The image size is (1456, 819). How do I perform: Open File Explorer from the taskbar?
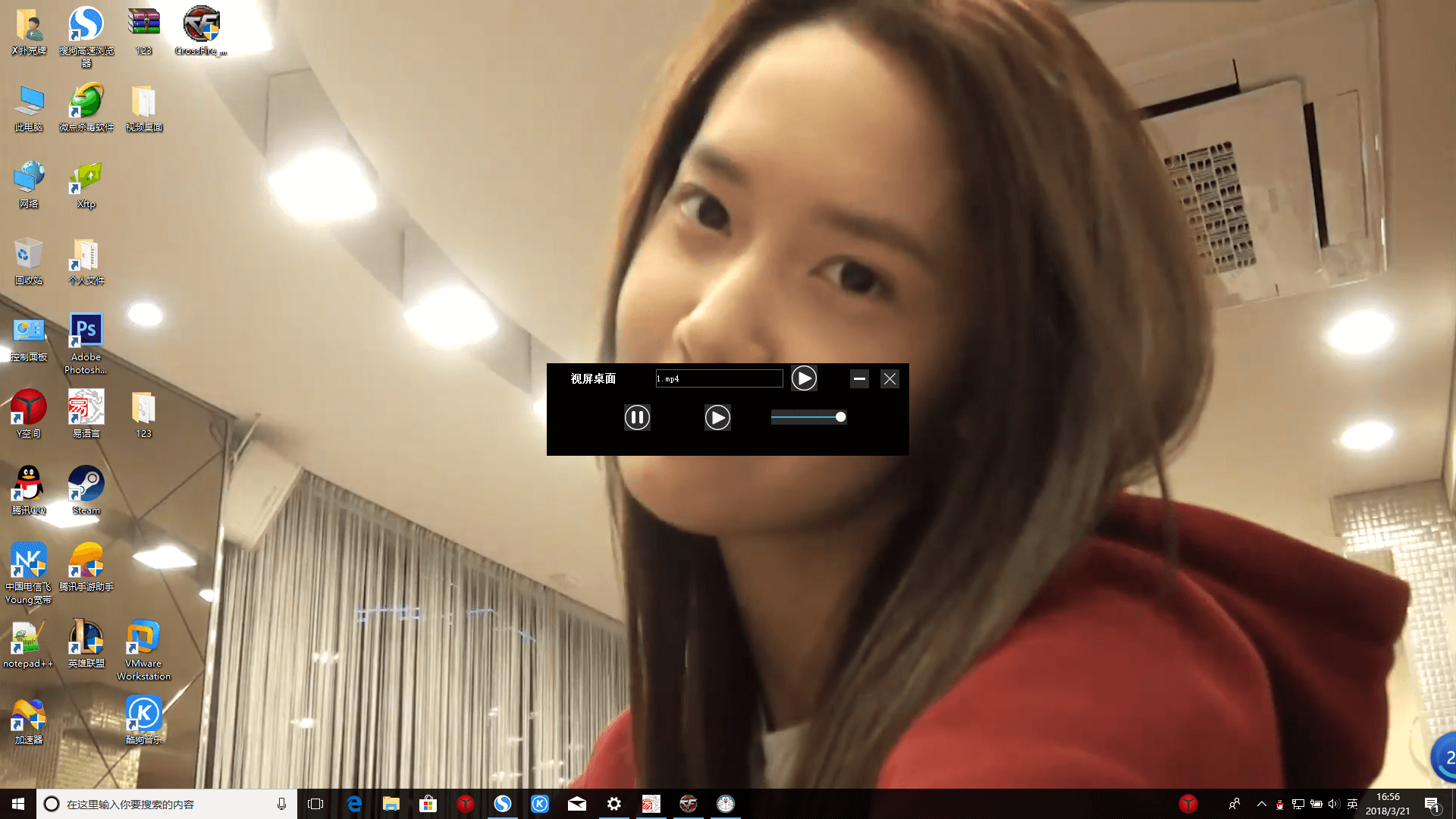[391, 804]
